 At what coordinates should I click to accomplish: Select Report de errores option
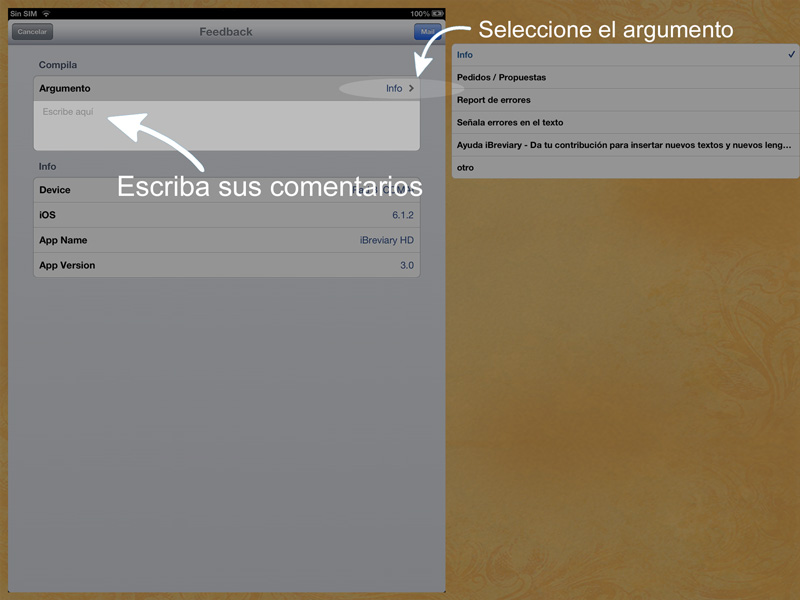click(x=600, y=100)
